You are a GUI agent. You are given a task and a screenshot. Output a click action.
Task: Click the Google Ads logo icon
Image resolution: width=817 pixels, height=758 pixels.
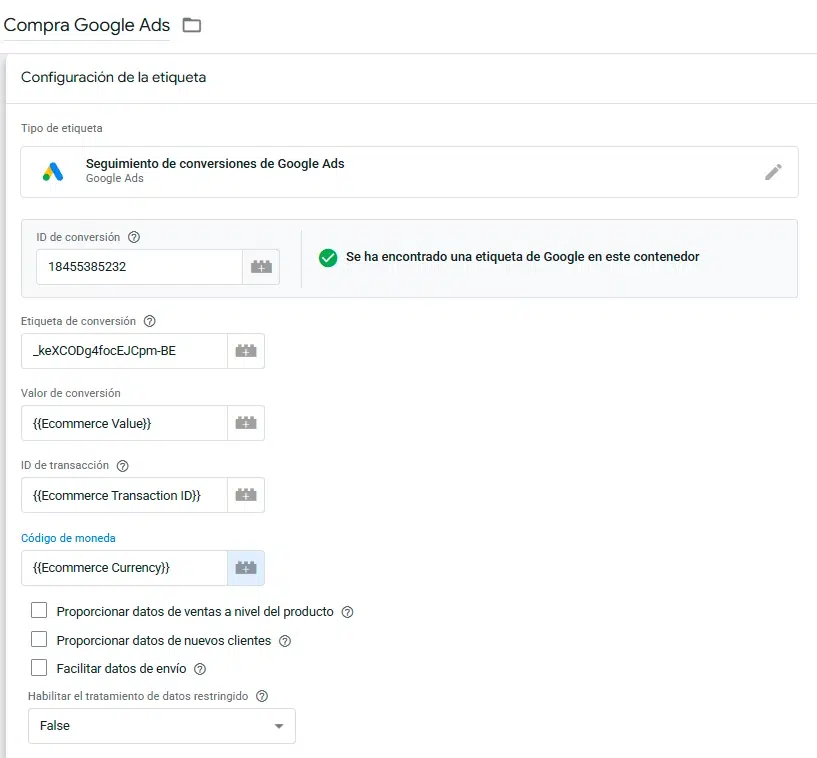coord(53,172)
